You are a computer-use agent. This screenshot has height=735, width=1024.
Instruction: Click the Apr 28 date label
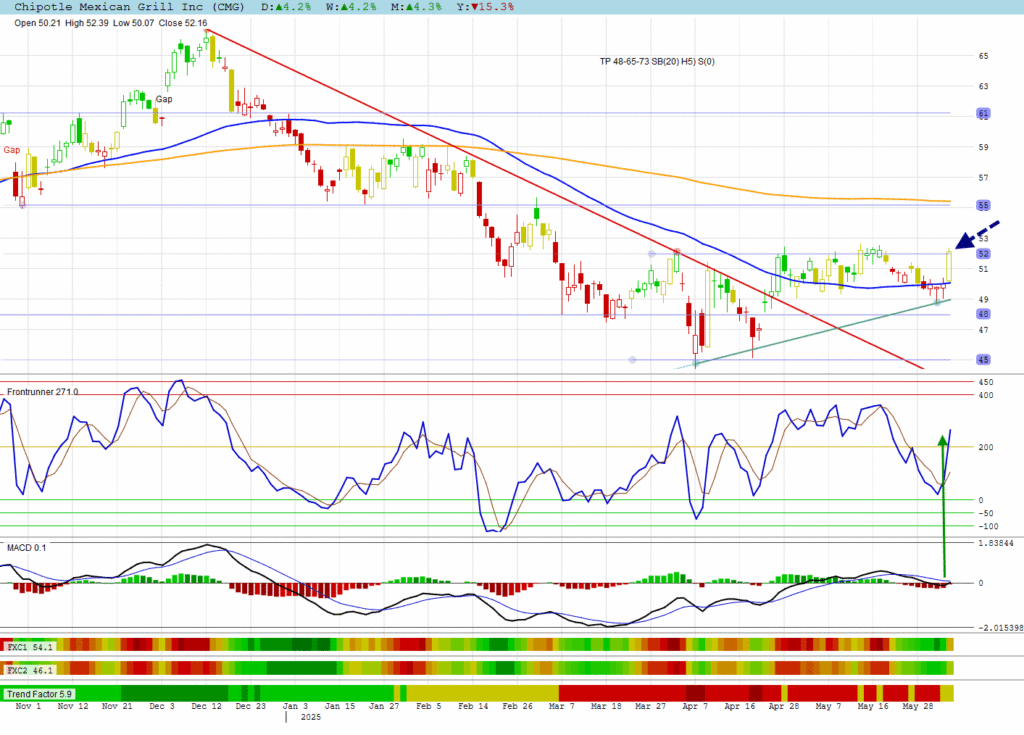click(x=784, y=706)
